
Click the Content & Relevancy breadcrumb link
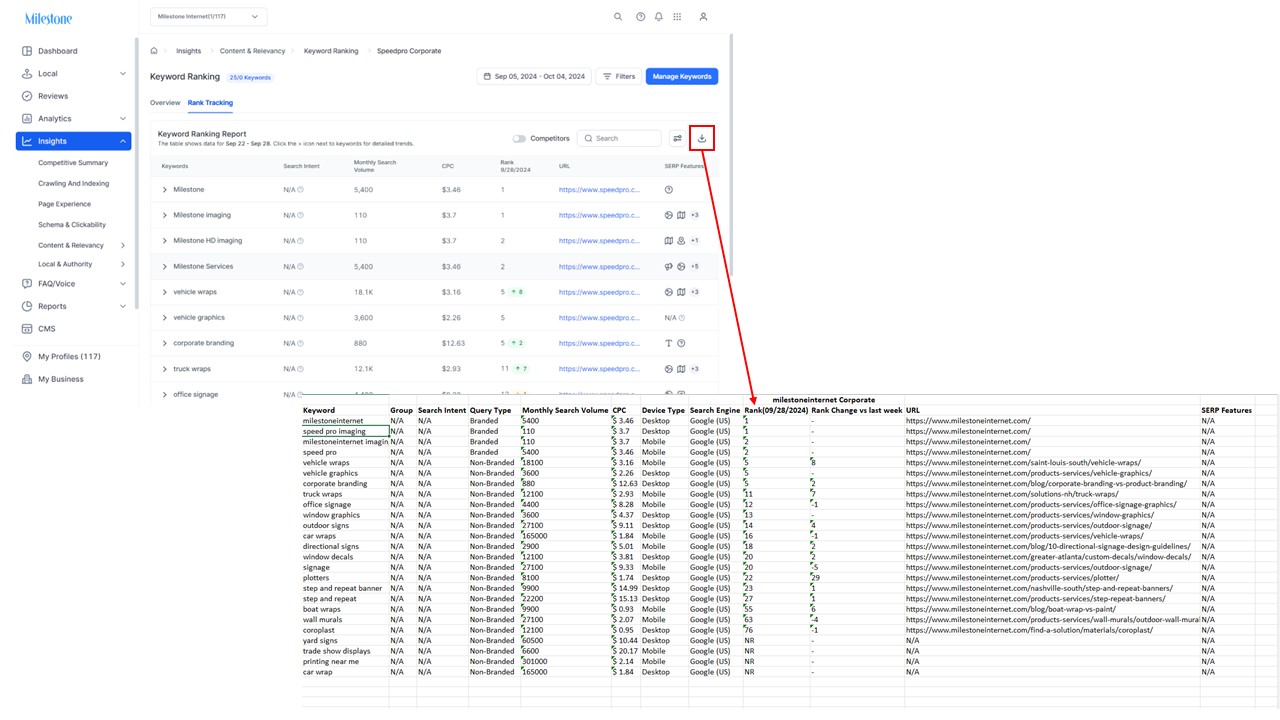click(252, 51)
